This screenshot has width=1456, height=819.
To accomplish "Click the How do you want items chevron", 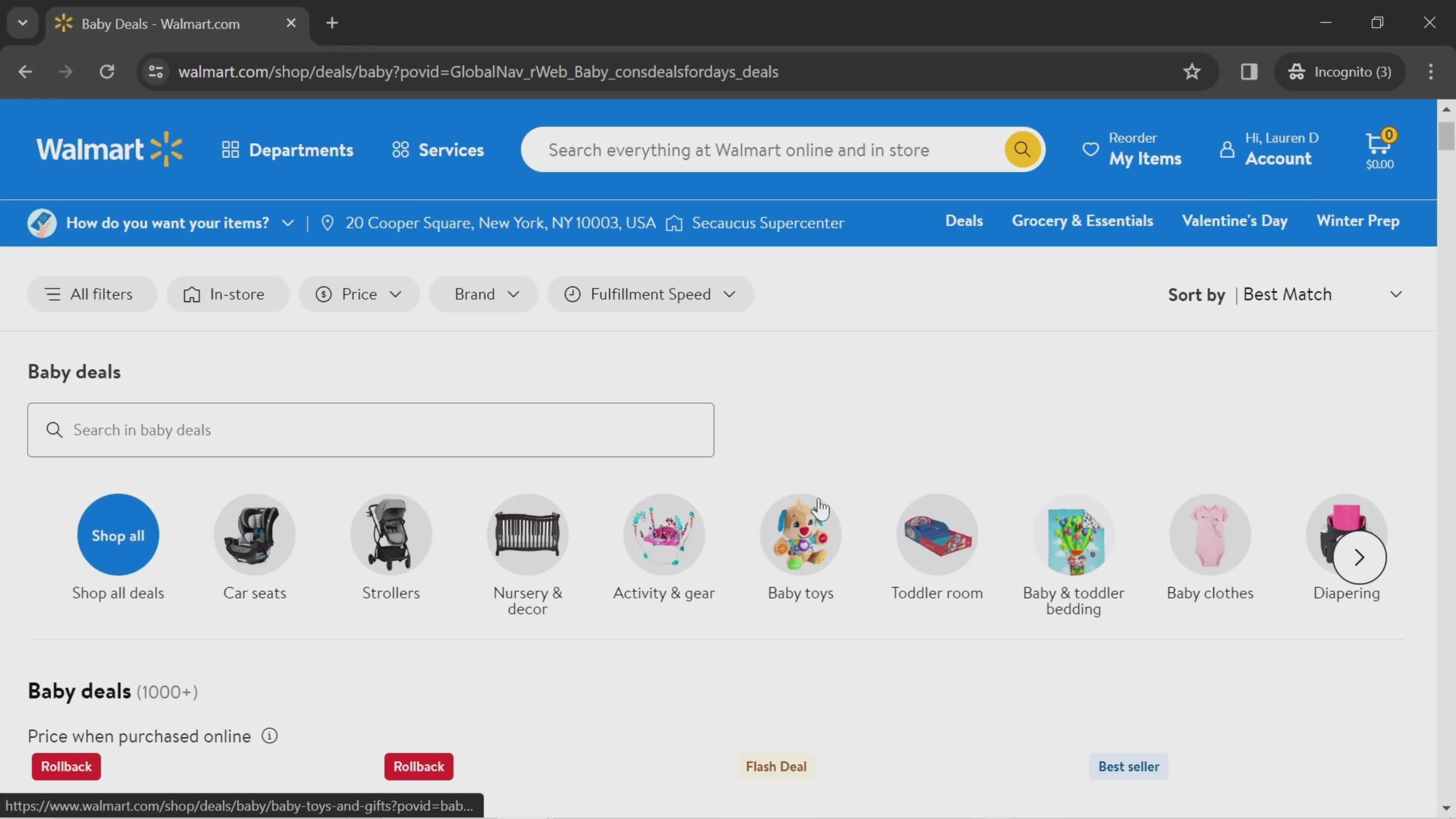I will click(288, 222).
